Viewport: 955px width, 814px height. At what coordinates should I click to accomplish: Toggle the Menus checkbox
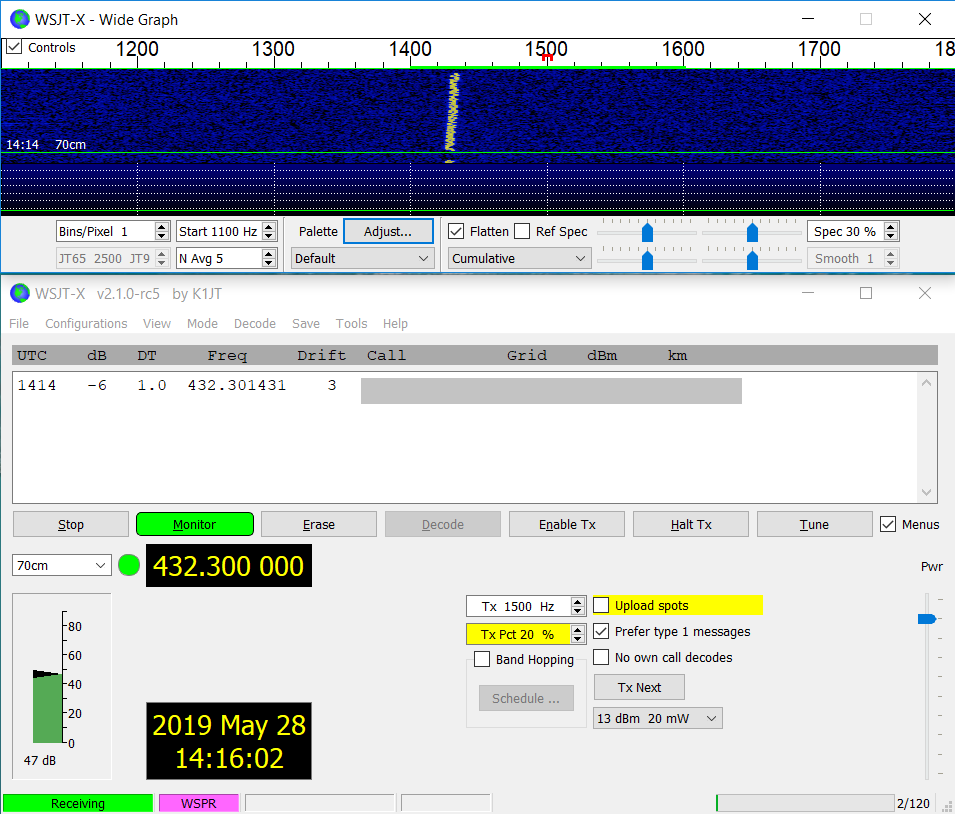pos(888,525)
